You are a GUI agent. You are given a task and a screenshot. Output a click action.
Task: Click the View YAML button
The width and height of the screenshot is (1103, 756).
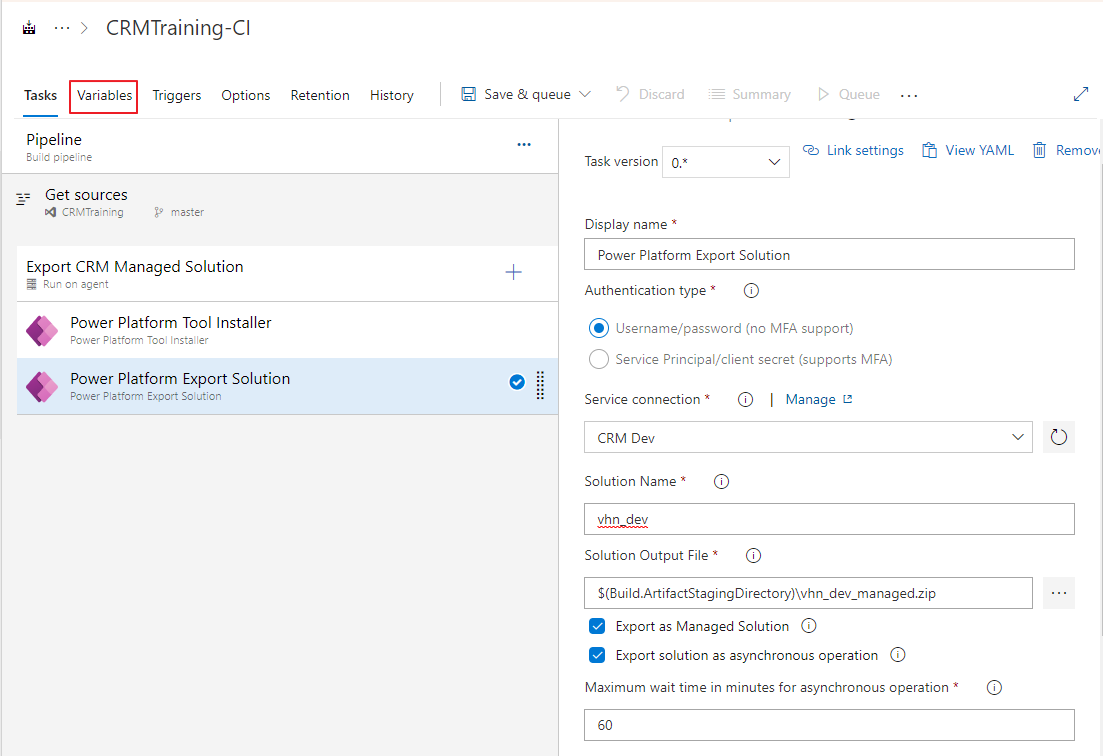tap(967, 150)
